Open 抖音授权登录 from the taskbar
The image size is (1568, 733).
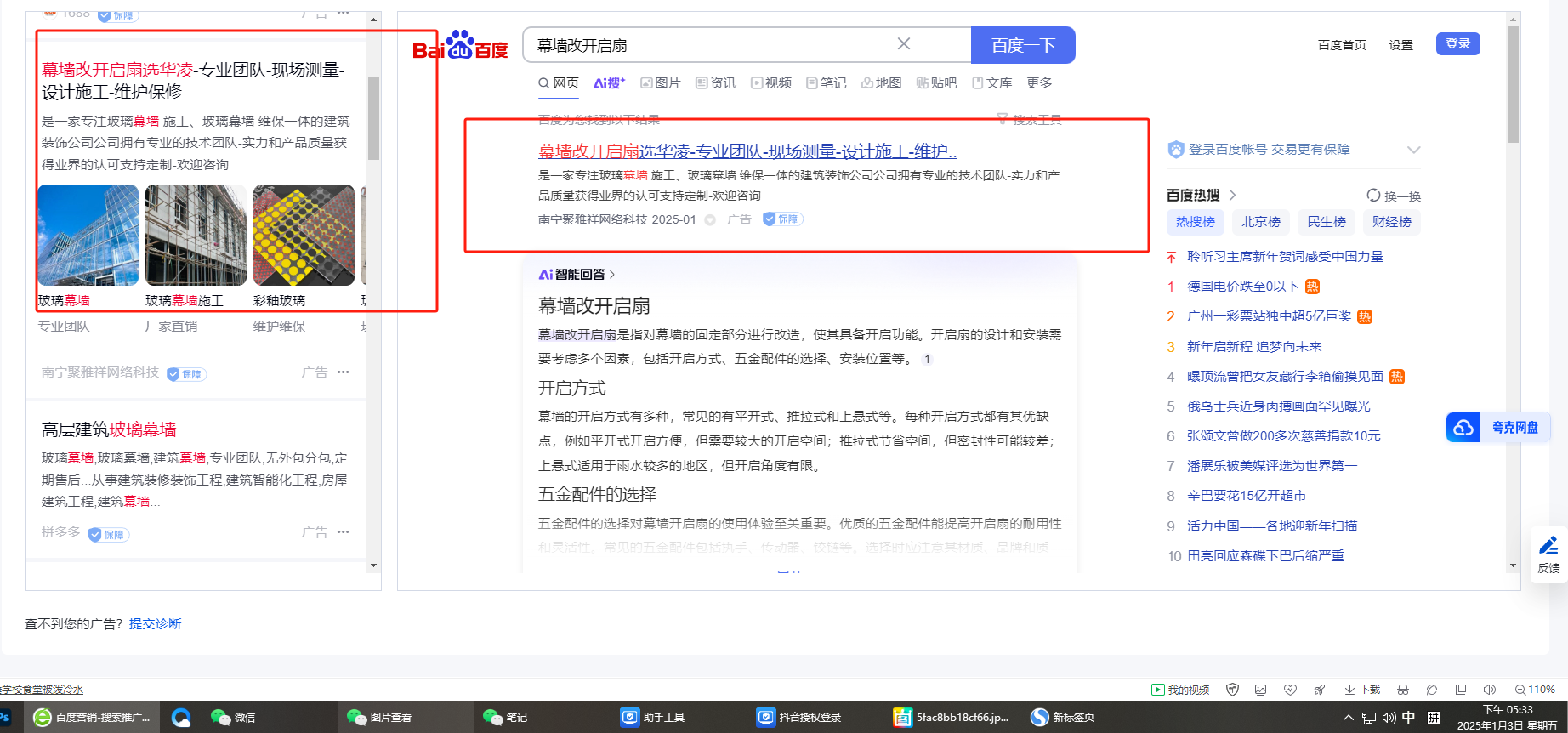point(799,717)
